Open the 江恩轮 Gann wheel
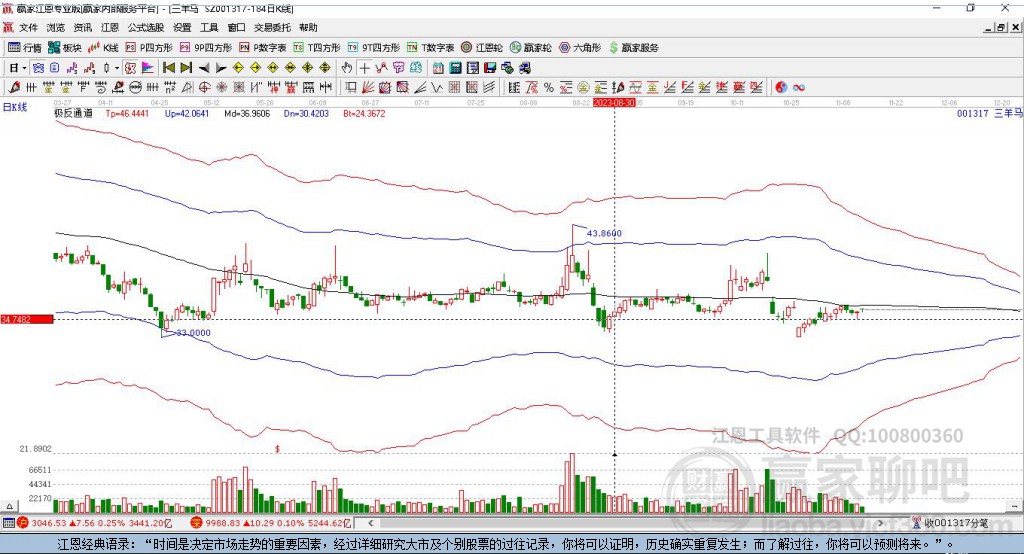 pos(483,48)
